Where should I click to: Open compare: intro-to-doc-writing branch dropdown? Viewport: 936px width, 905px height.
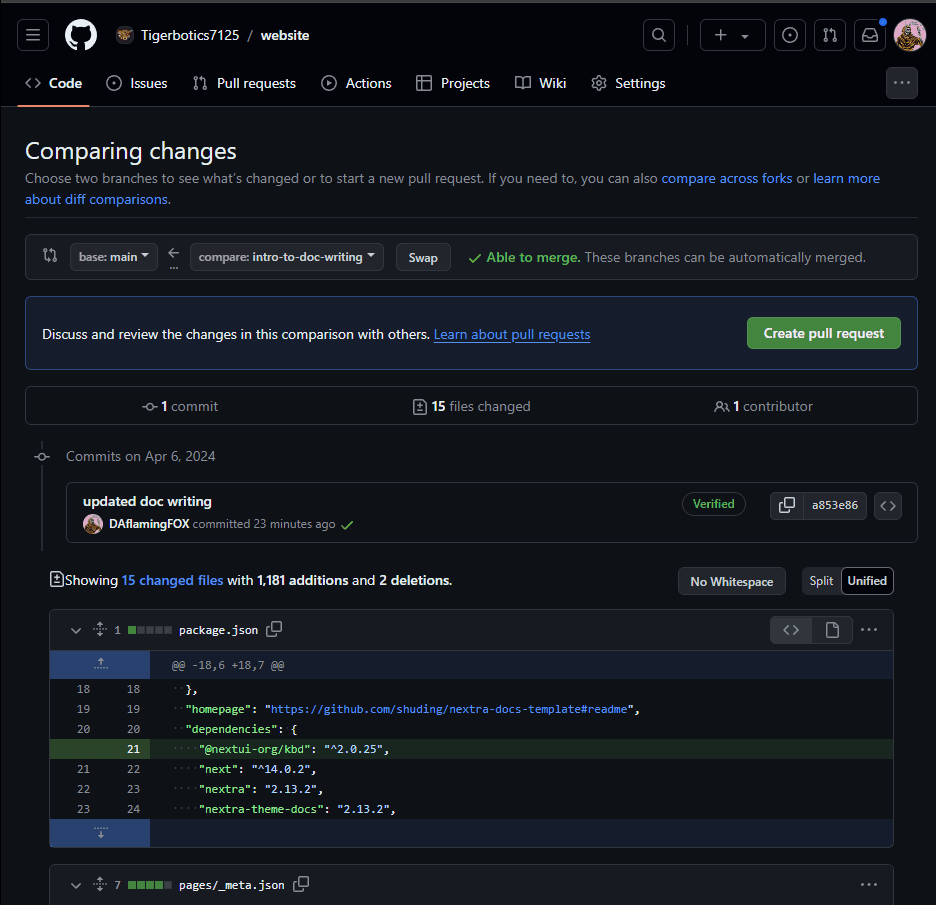coord(286,257)
